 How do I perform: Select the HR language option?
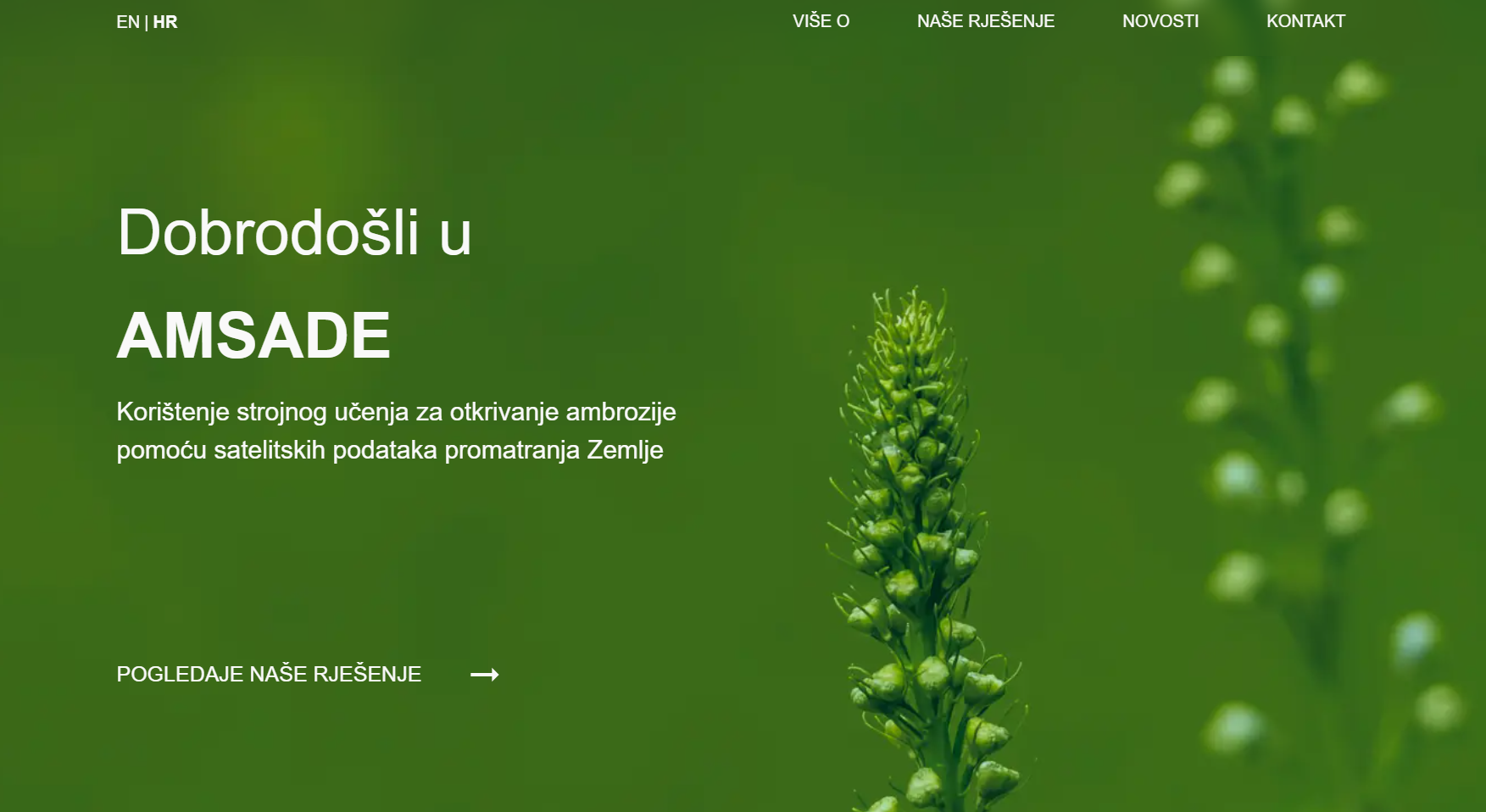(165, 22)
